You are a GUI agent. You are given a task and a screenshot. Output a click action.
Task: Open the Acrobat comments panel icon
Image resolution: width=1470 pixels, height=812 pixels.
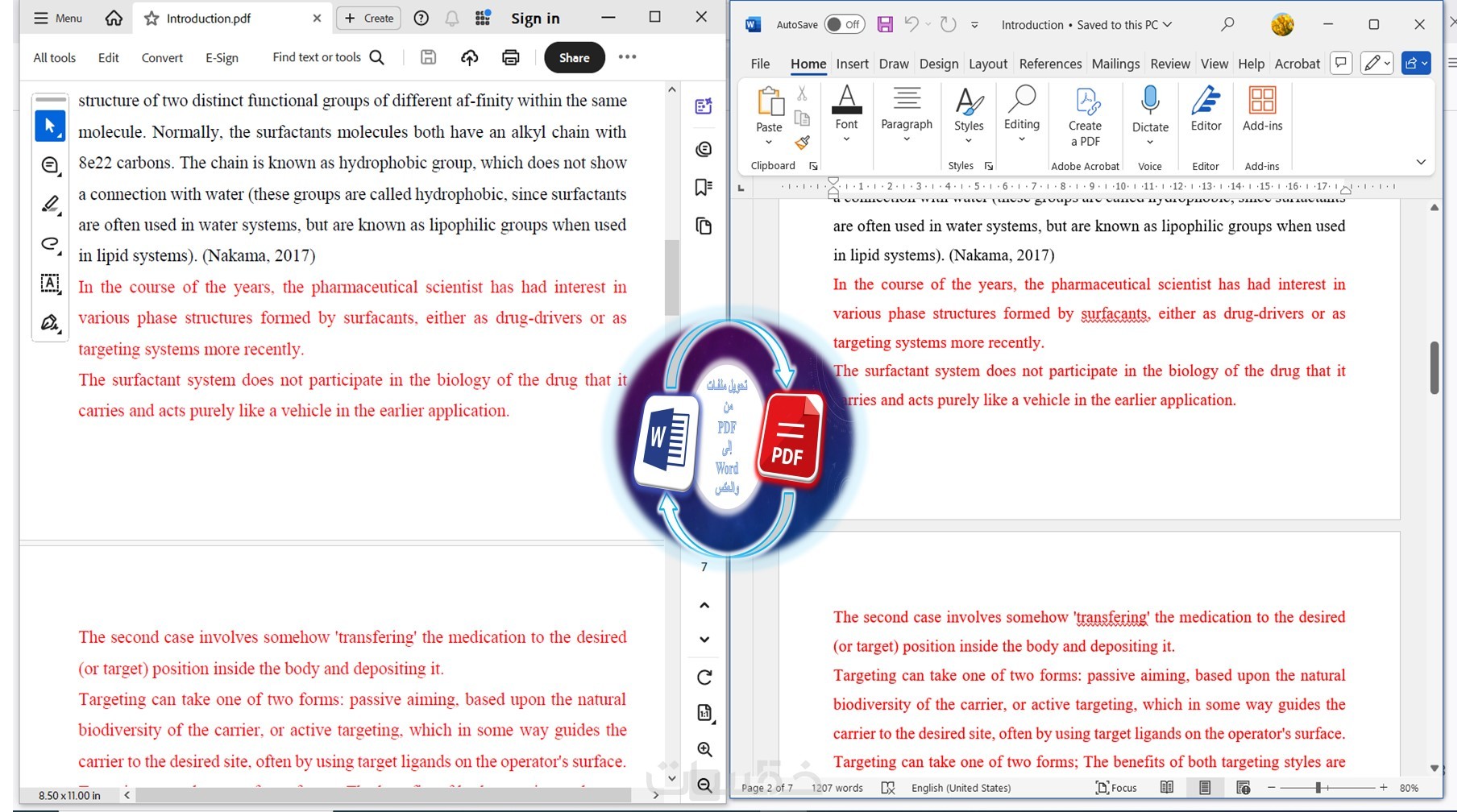[704, 149]
